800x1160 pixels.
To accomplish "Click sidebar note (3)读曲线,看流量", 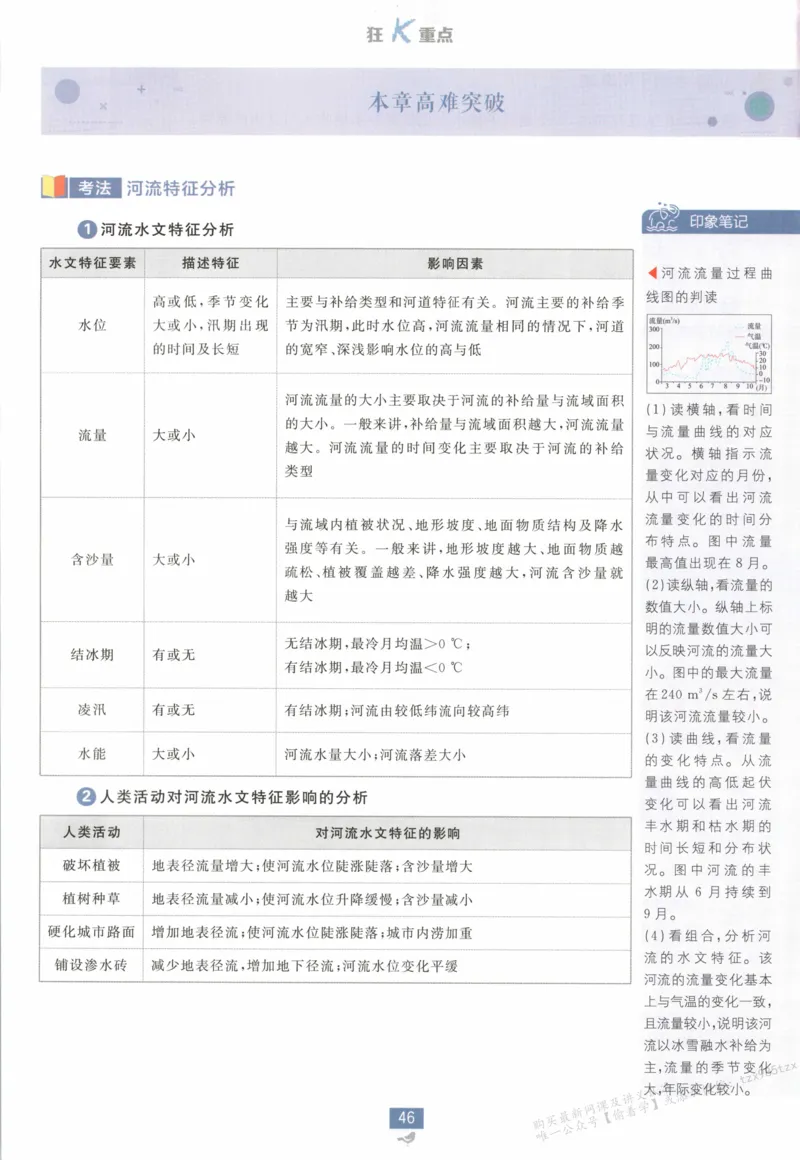I will [x=709, y=738].
